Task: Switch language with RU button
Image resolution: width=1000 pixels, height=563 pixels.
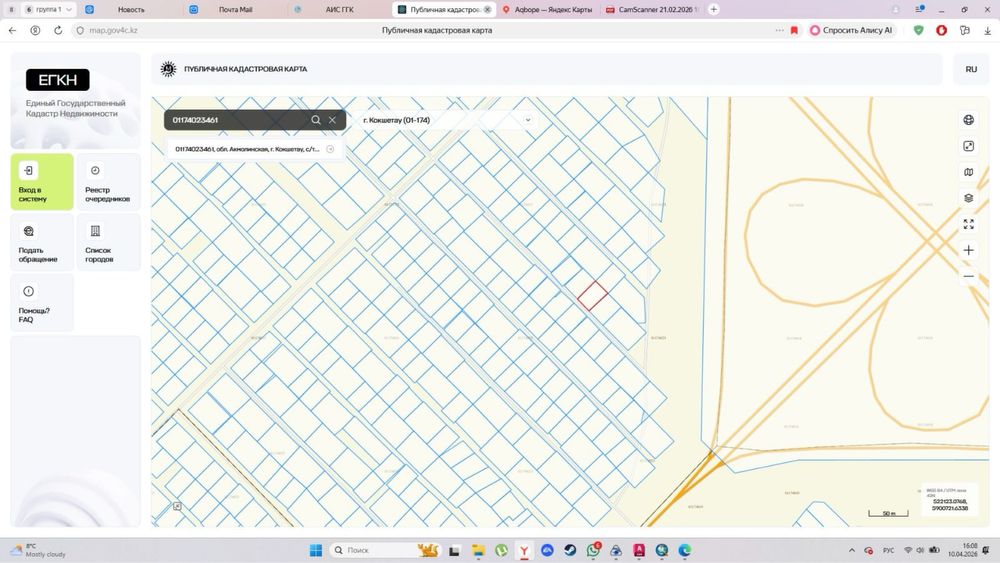Action: coord(971,69)
